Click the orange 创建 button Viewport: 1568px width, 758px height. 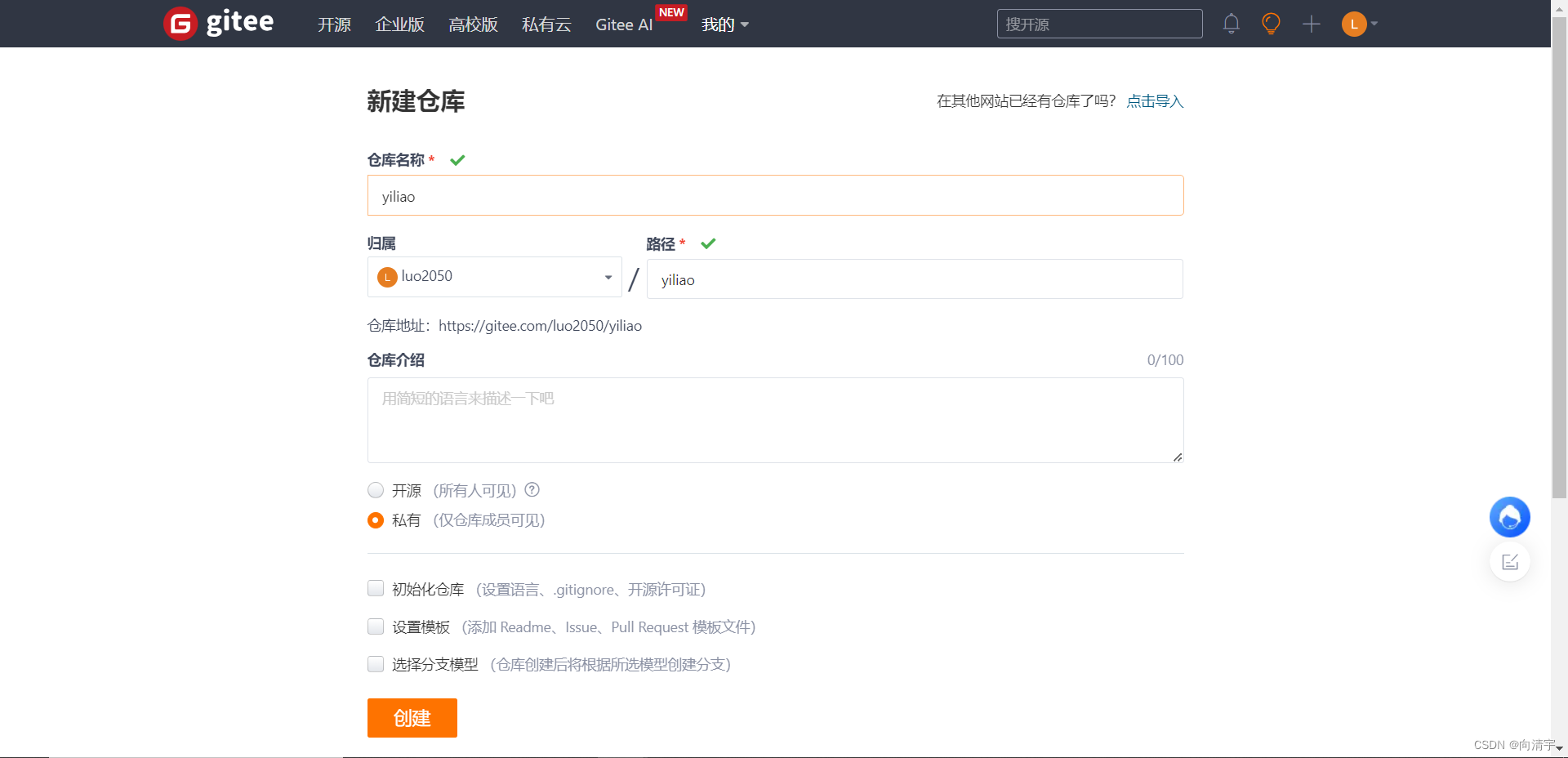pos(412,718)
